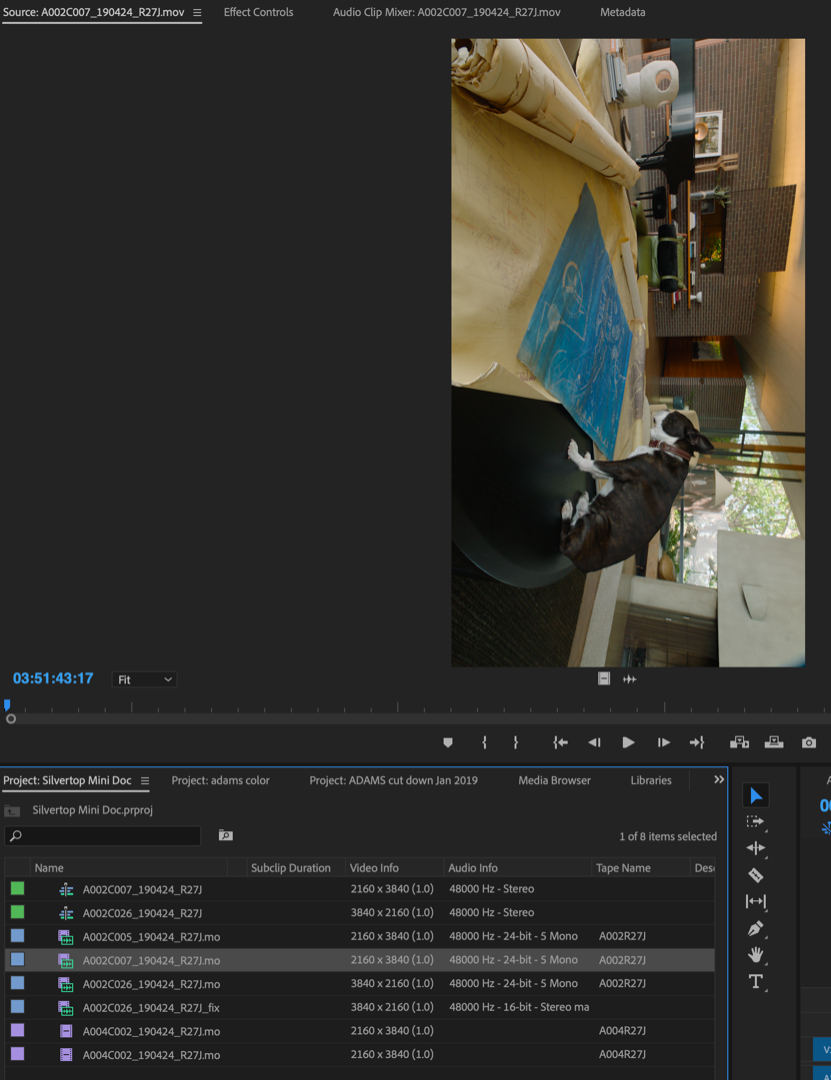Click the Drag Audio Only icon
Viewport: 831px width, 1080px height.
[629, 679]
